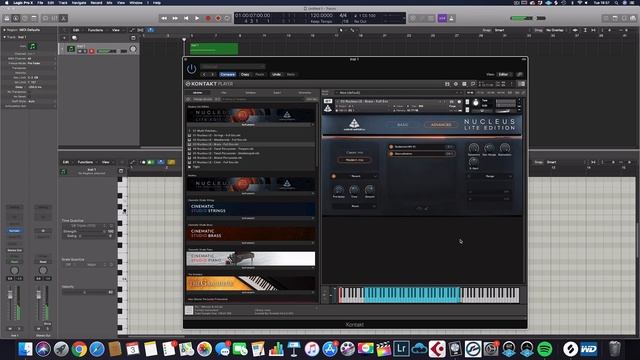Click the Modern mix button

[x=354, y=160]
